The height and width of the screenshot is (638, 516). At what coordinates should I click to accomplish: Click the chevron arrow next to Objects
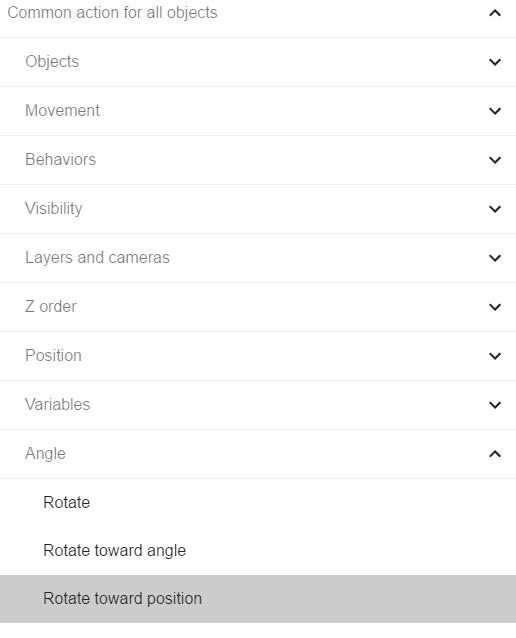pos(495,62)
